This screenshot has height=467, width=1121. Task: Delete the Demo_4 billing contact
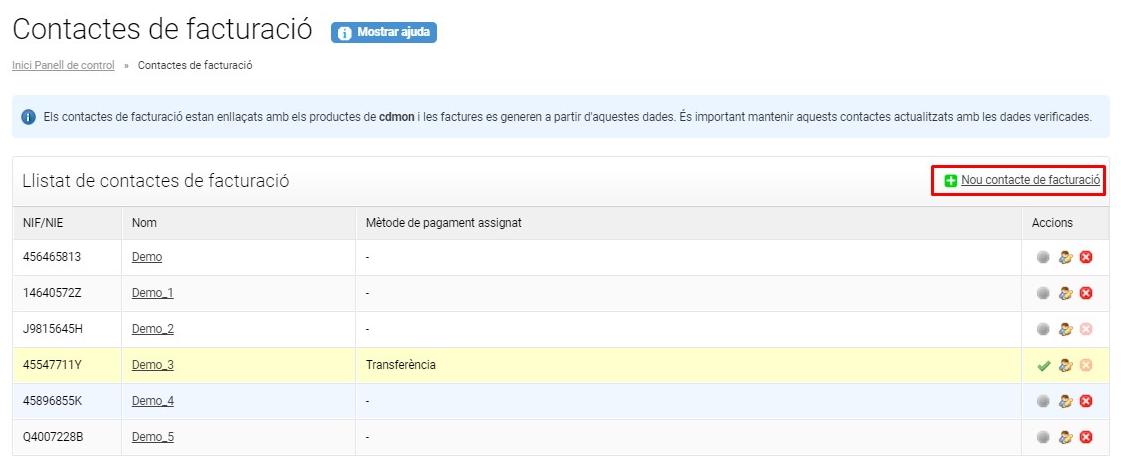tap(1086, 400)
